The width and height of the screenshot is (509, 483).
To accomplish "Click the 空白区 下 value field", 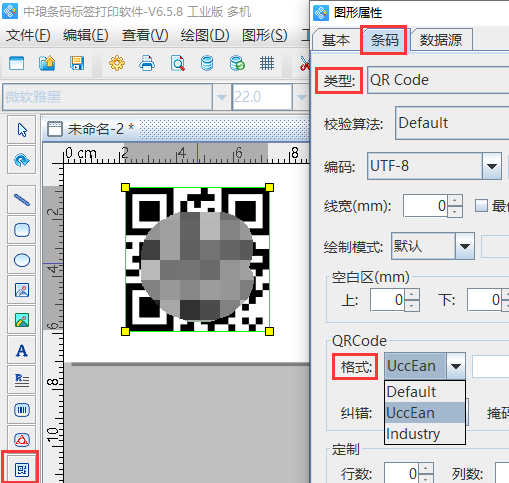I will 485,300.
